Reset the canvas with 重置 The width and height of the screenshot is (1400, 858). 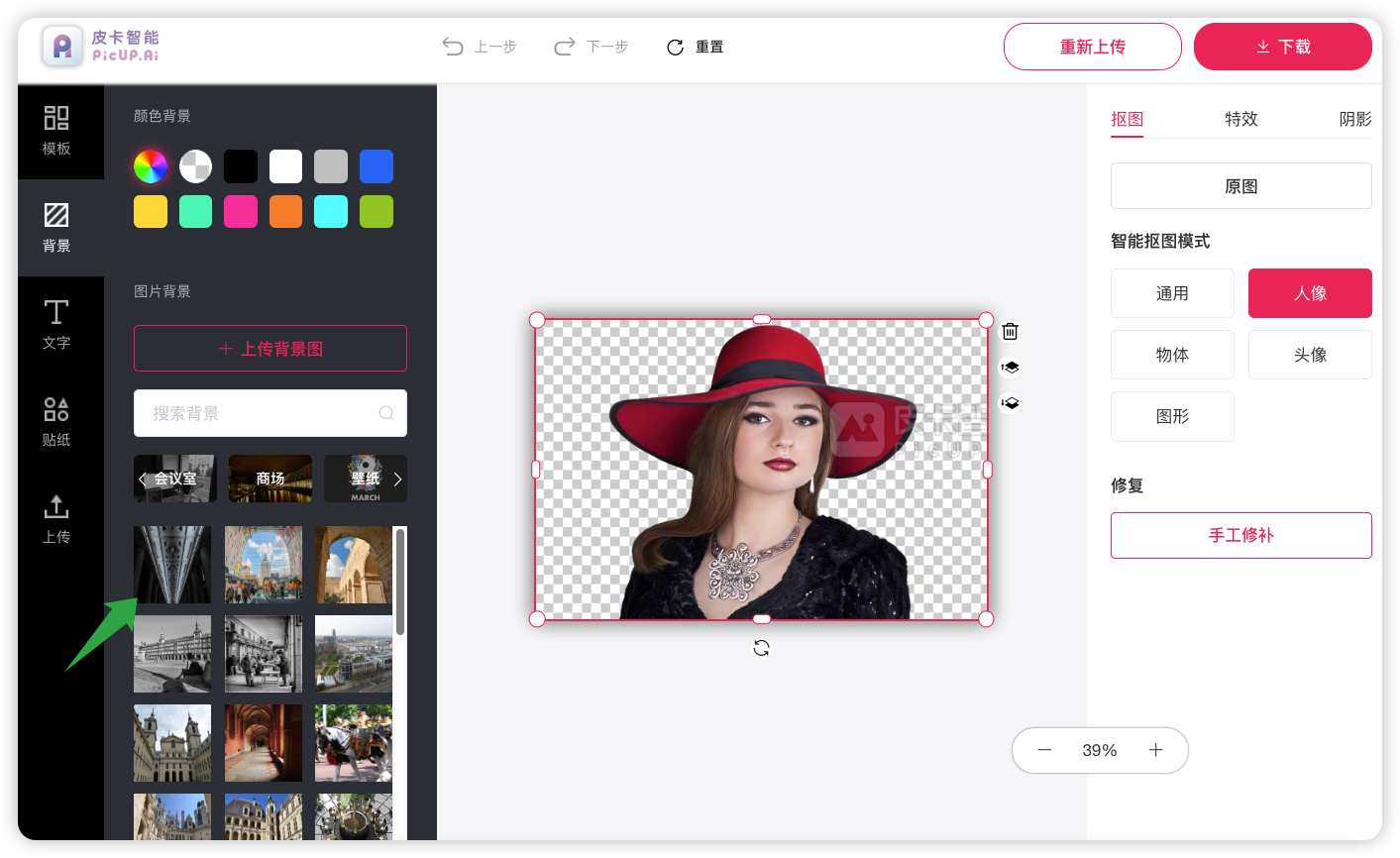click(695, 47)
